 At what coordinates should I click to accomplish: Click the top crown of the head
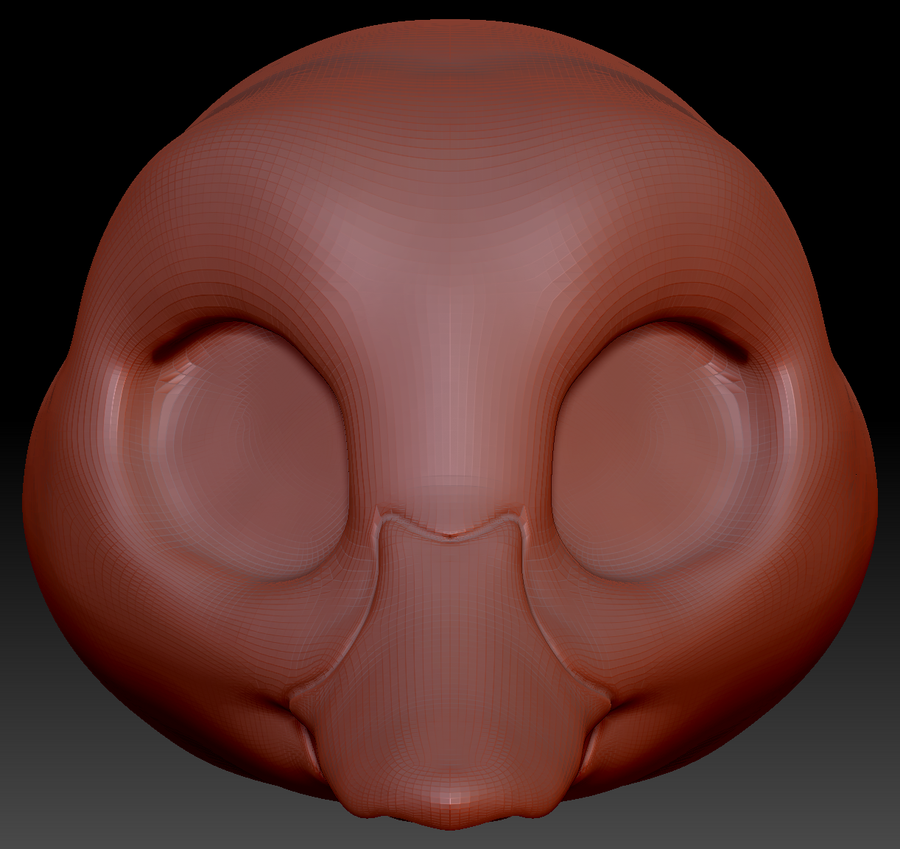pyautogui.click(x=450, y=40)
